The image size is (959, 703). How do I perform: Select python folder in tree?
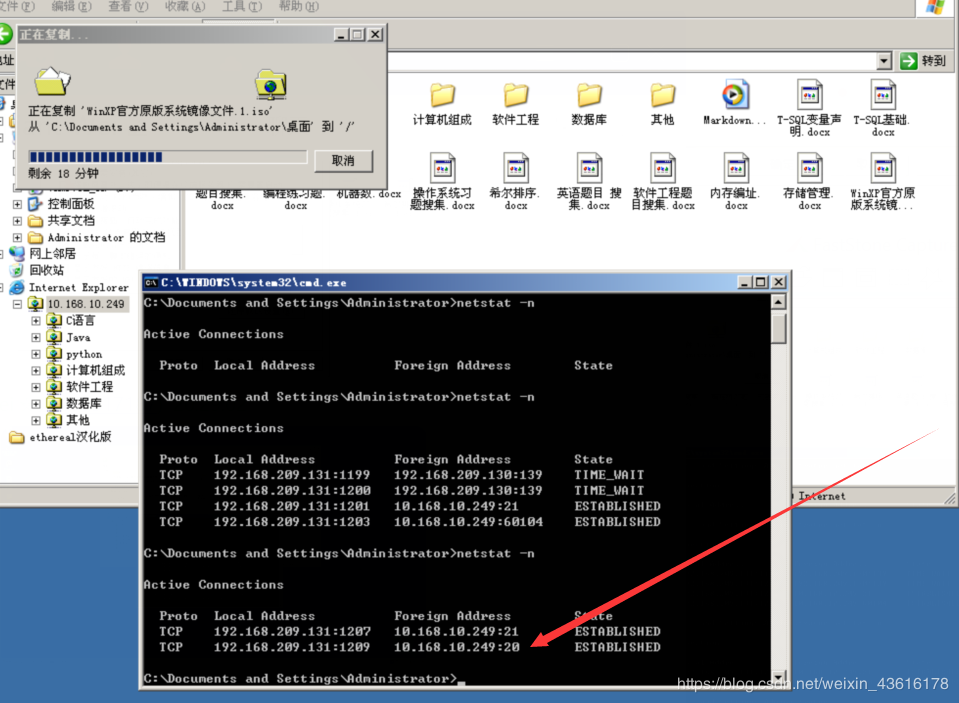[x=84, y=354]
